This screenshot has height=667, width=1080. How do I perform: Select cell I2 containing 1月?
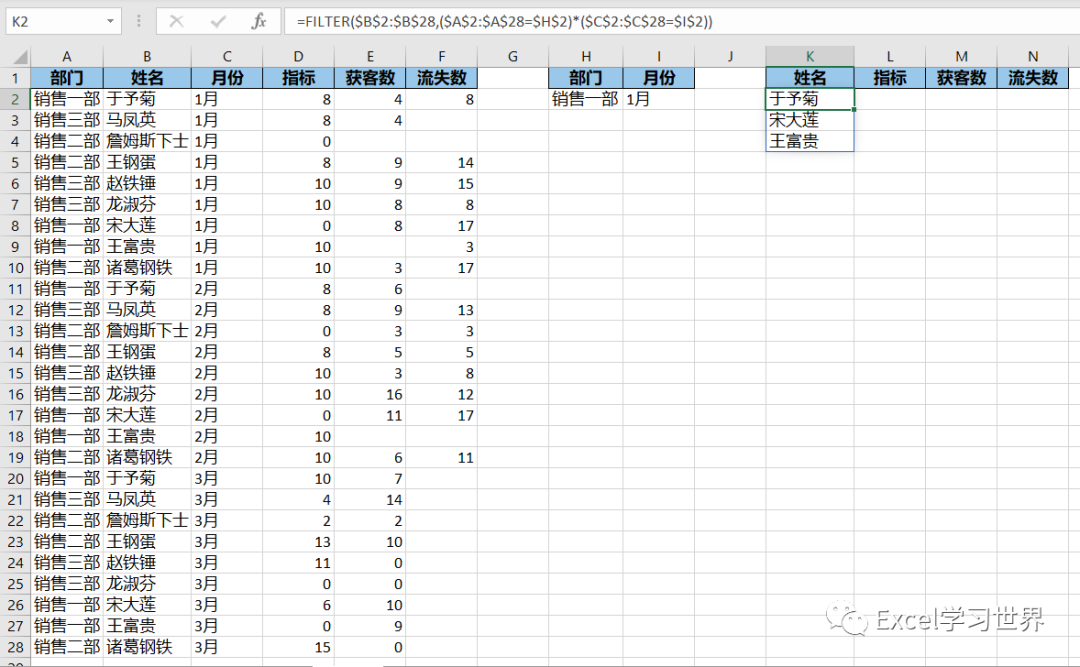point(658,99)
